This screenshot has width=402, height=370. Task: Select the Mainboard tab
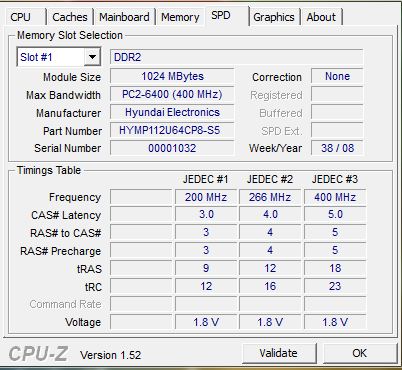[124, 17]
